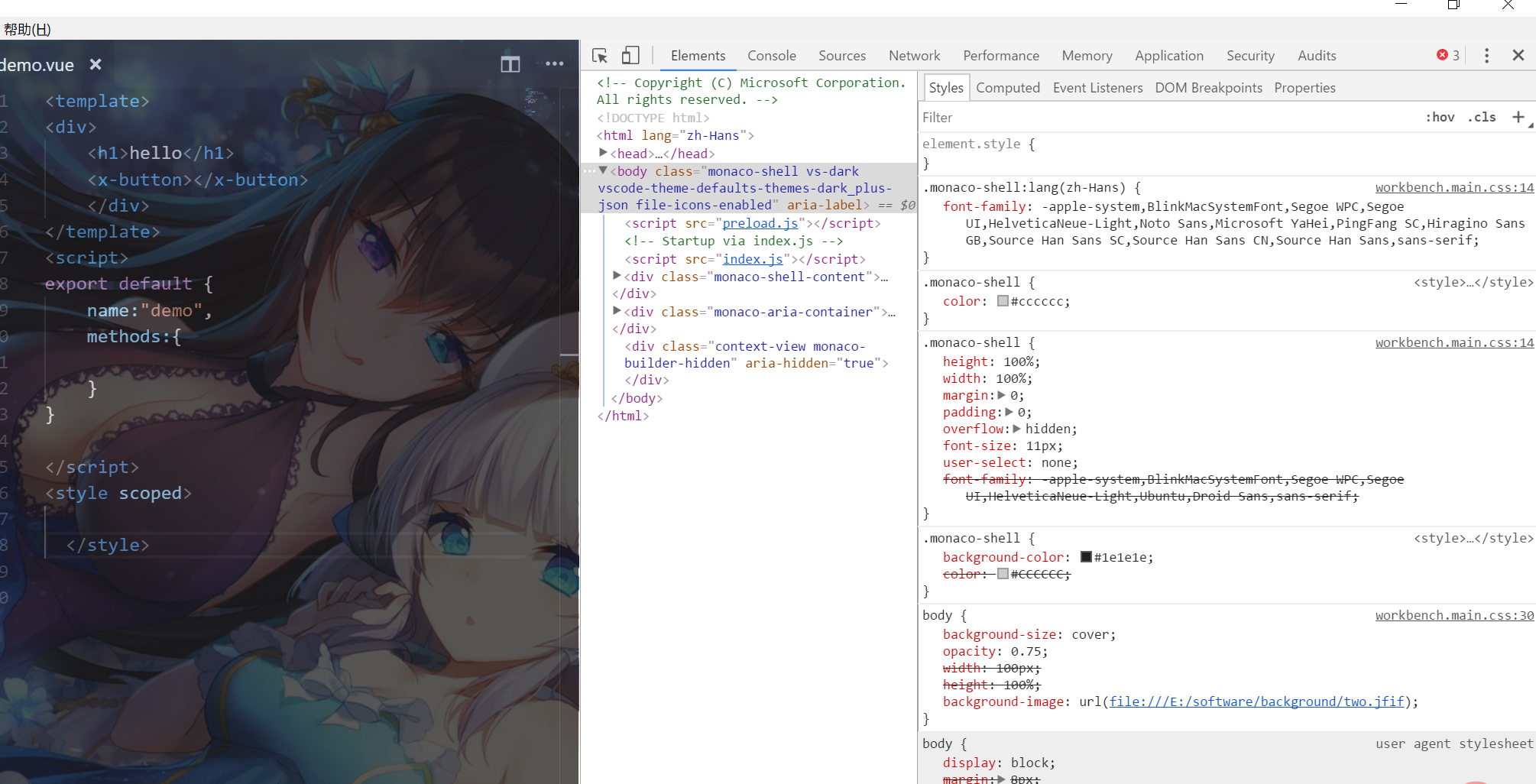This screenshot has height=784, width=1536.
Task: Toggle the :hov element state panel
Action: point(1440,117)
